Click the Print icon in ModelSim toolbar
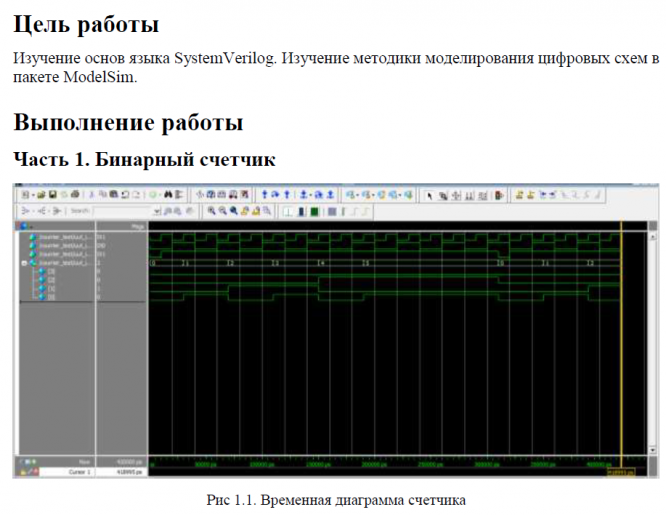This screenshot has height=515, width=666. pyautogui.click(x=75, y=195)
